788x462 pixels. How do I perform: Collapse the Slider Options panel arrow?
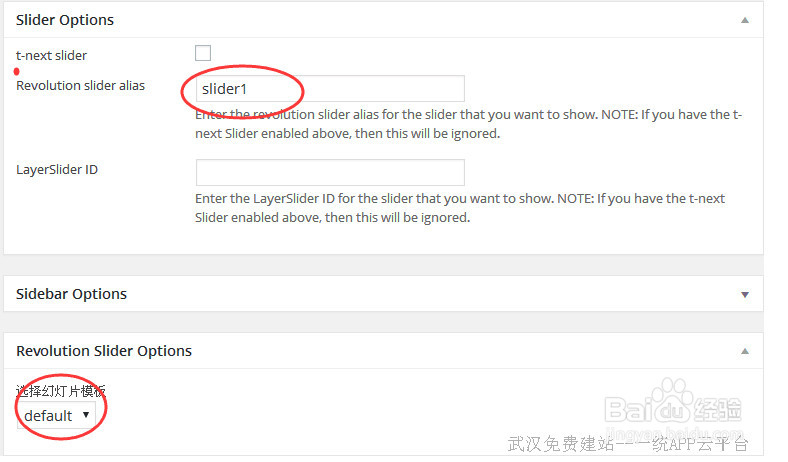pyautogui.click(x=745, y=21)
